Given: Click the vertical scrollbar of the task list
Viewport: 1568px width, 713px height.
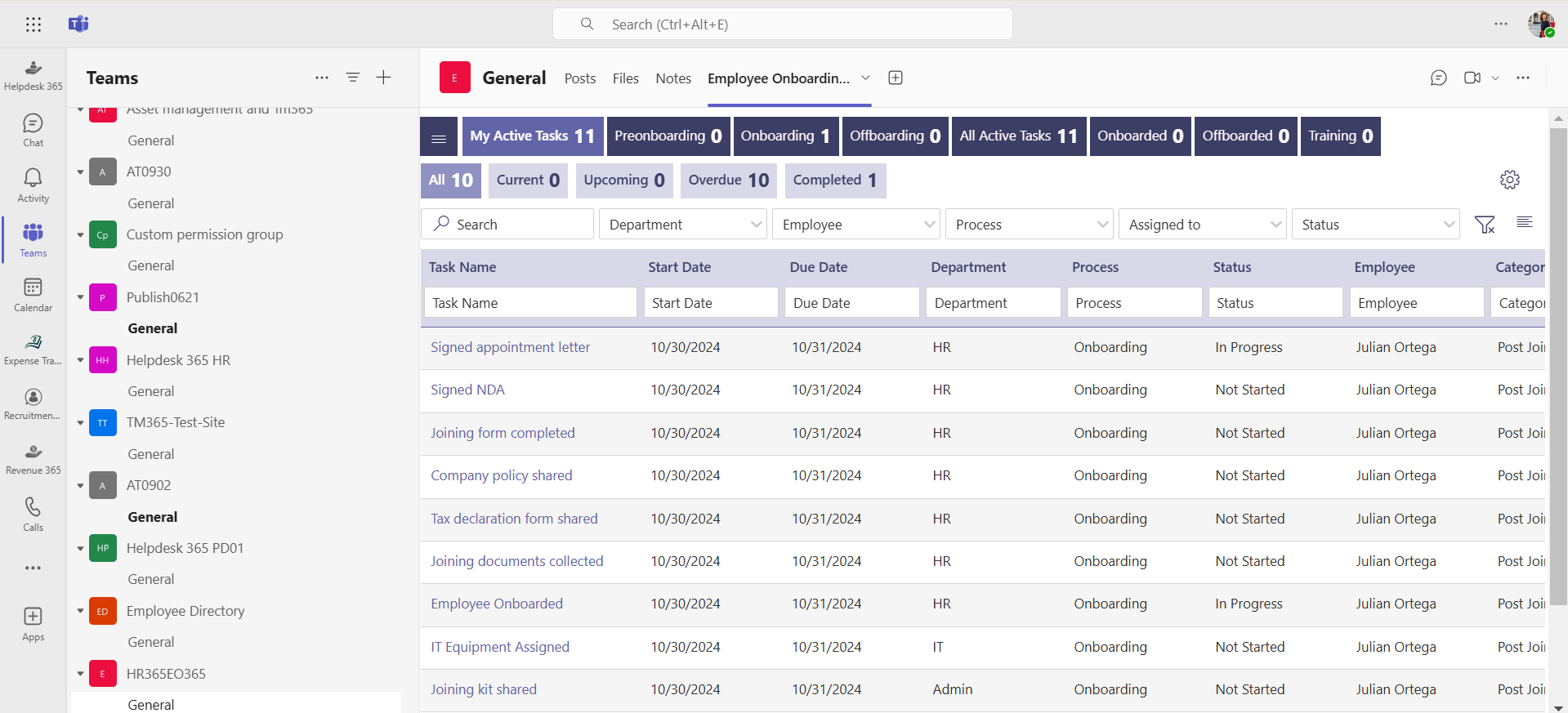Looking at the screenshot, I should (x=1558, y=368).
